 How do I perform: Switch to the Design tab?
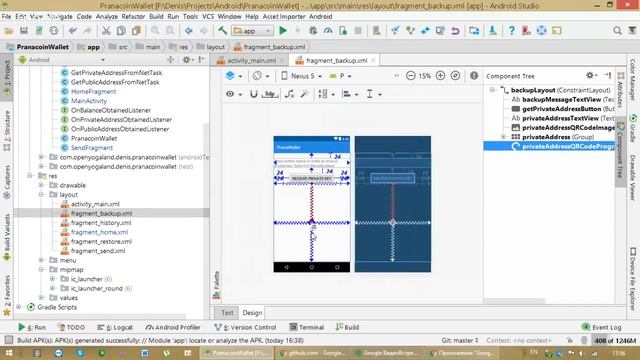click(252, 313)
